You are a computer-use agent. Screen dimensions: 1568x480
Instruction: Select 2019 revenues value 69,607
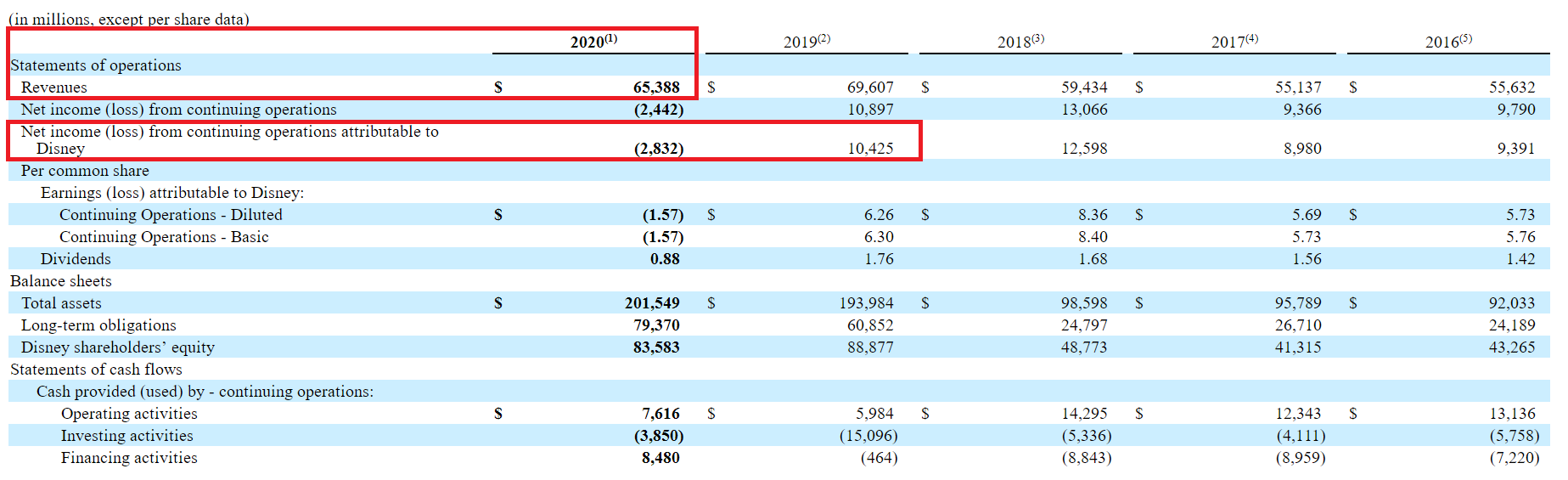(870, 88)
